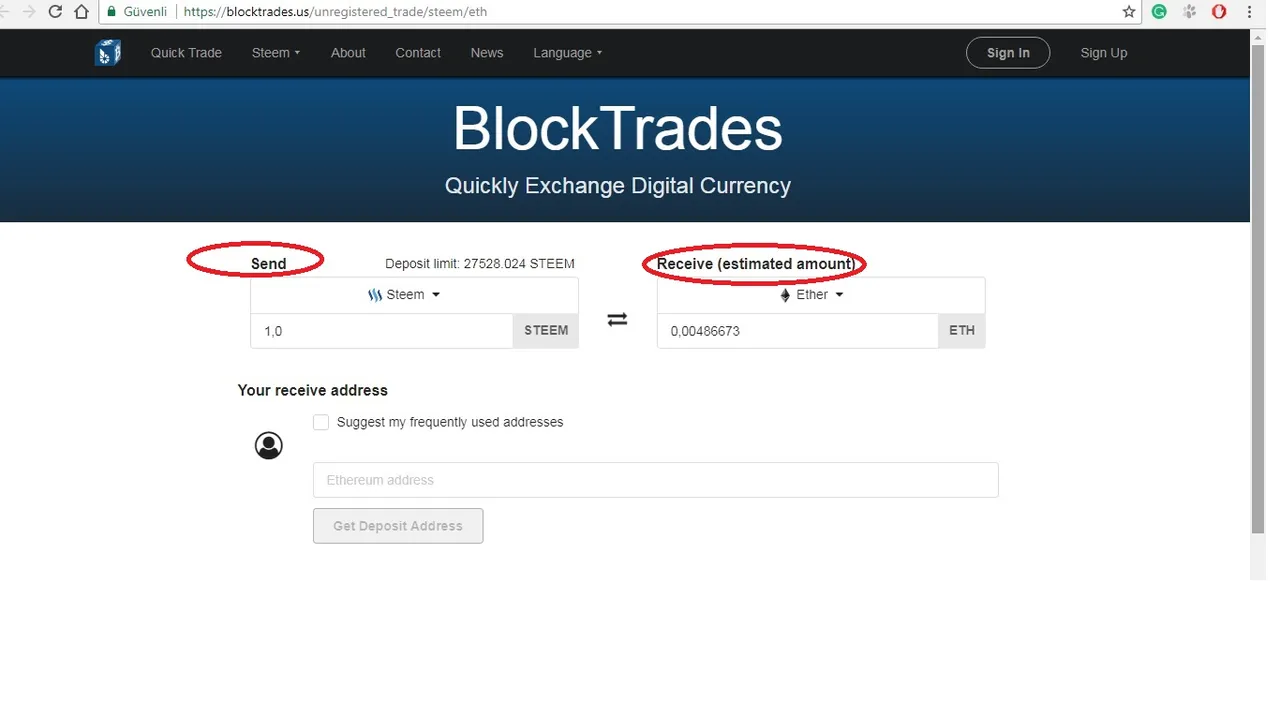This screenshot has height=720, width=1280.
Task: Click Quickly Exchange Digital Currency subtitle
Action: coord(618,186)
